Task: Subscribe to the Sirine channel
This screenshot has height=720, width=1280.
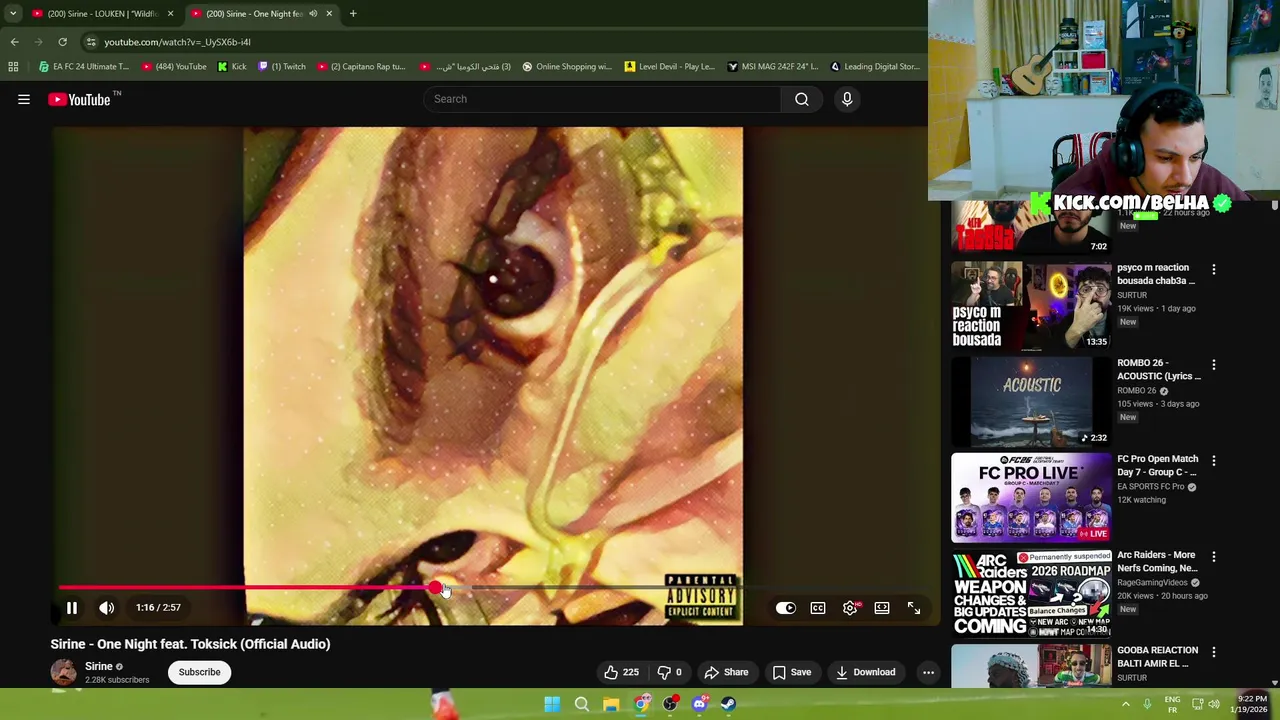Action: pos(199,672)
